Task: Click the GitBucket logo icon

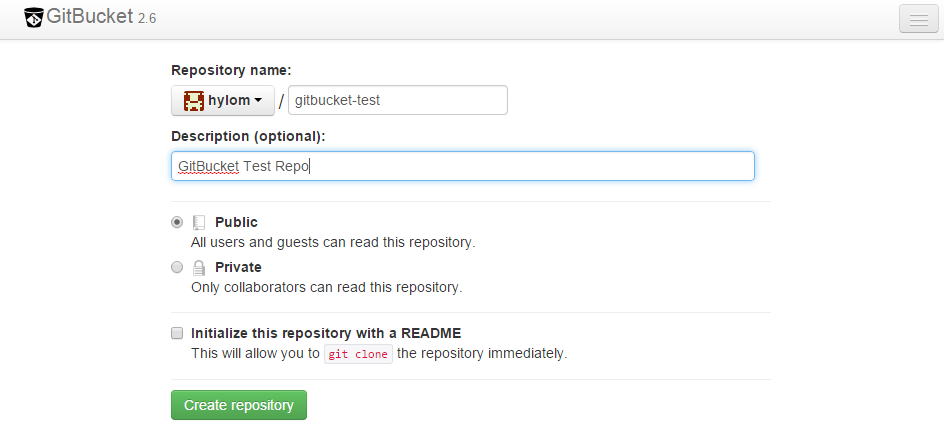Action: click(34, 19)
